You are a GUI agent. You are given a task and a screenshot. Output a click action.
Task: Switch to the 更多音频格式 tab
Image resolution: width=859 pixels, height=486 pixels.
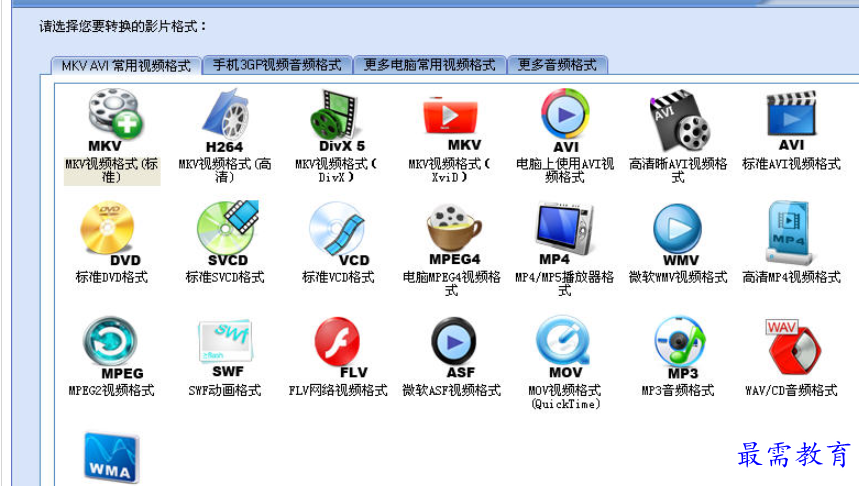(557, 65)
